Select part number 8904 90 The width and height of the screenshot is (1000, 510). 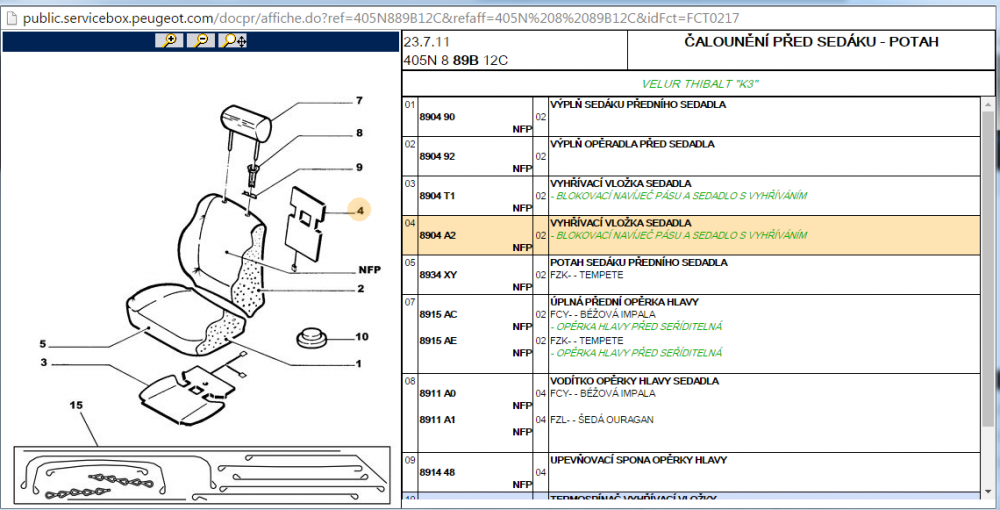pyautogui.click(x=437, y=117)
